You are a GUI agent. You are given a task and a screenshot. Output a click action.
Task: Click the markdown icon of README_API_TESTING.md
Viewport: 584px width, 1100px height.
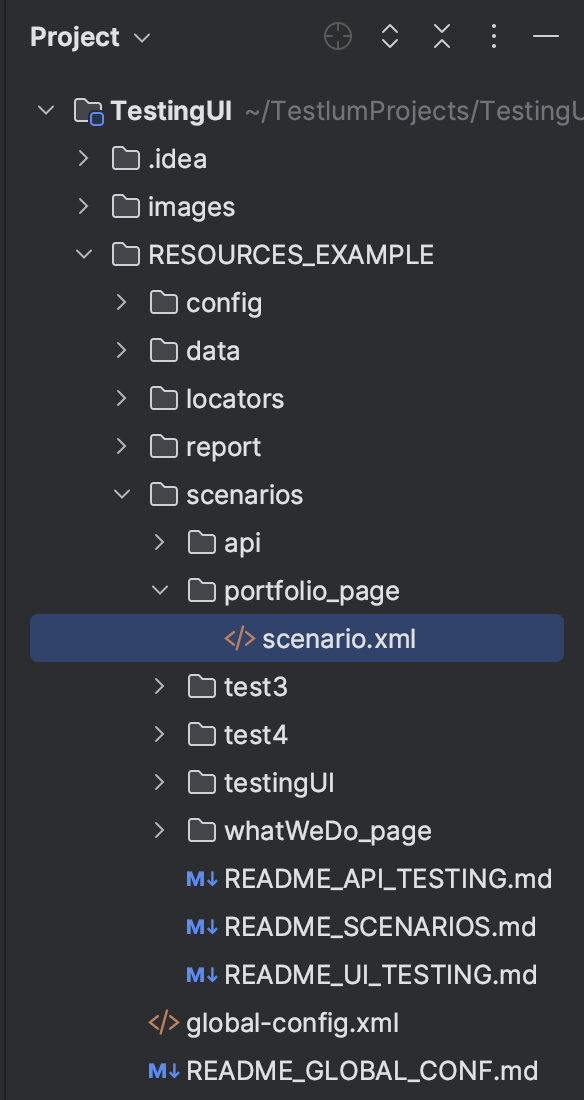(x=202, y=879)
